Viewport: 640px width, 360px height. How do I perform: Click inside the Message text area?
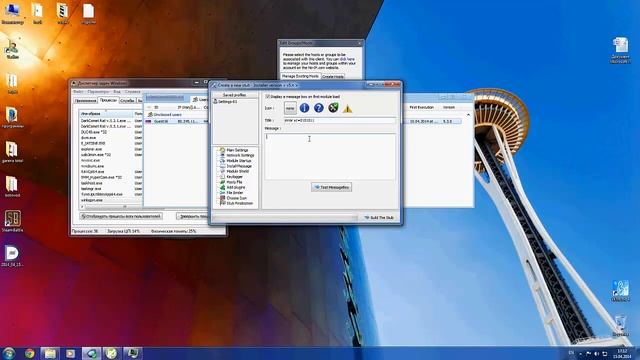(x=330, y=156)
